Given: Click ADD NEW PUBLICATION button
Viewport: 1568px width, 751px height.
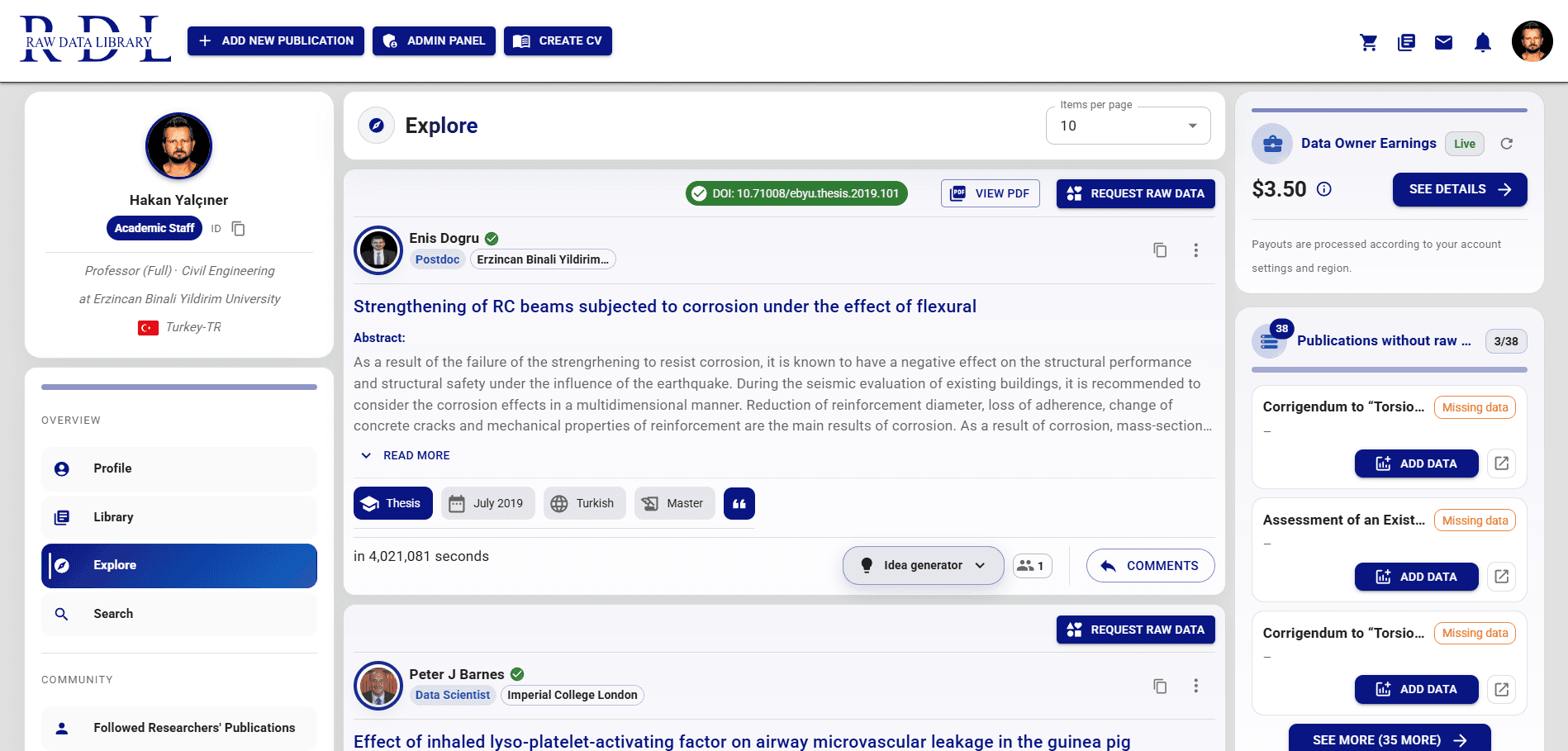Looking at the screenshot, I should point(276,40).
